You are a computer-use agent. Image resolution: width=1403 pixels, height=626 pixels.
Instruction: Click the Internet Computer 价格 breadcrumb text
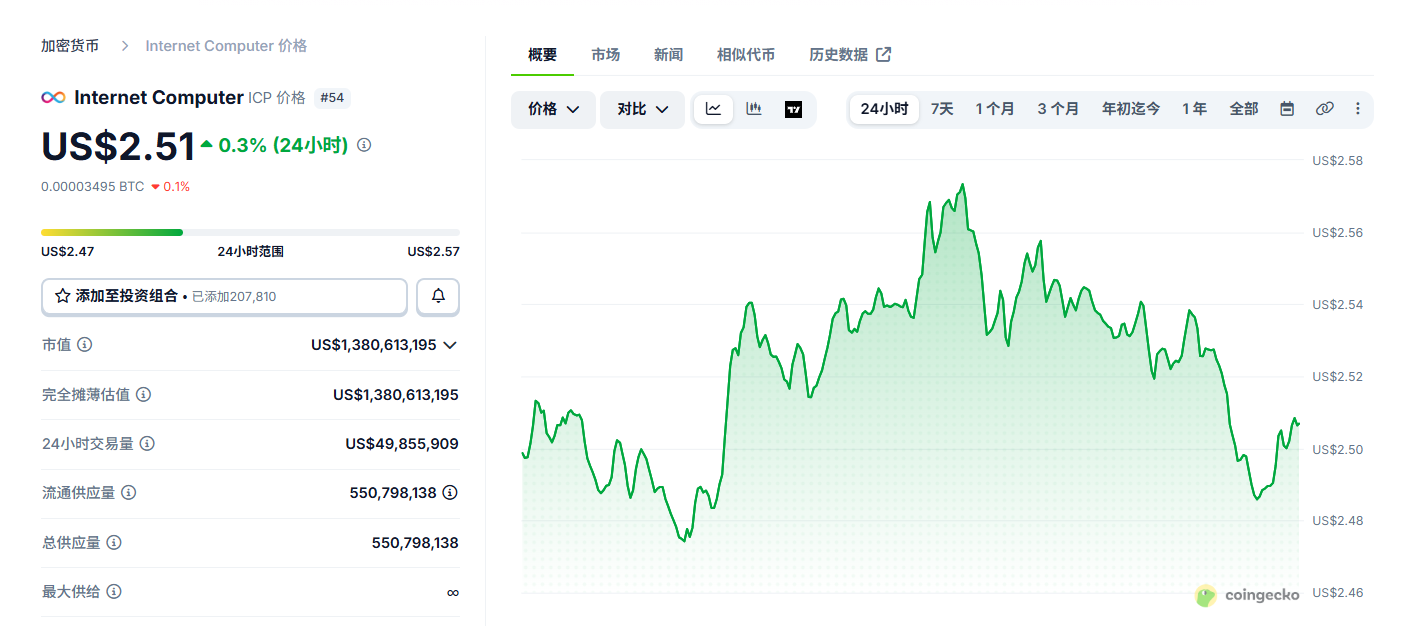tap(226, 46)
